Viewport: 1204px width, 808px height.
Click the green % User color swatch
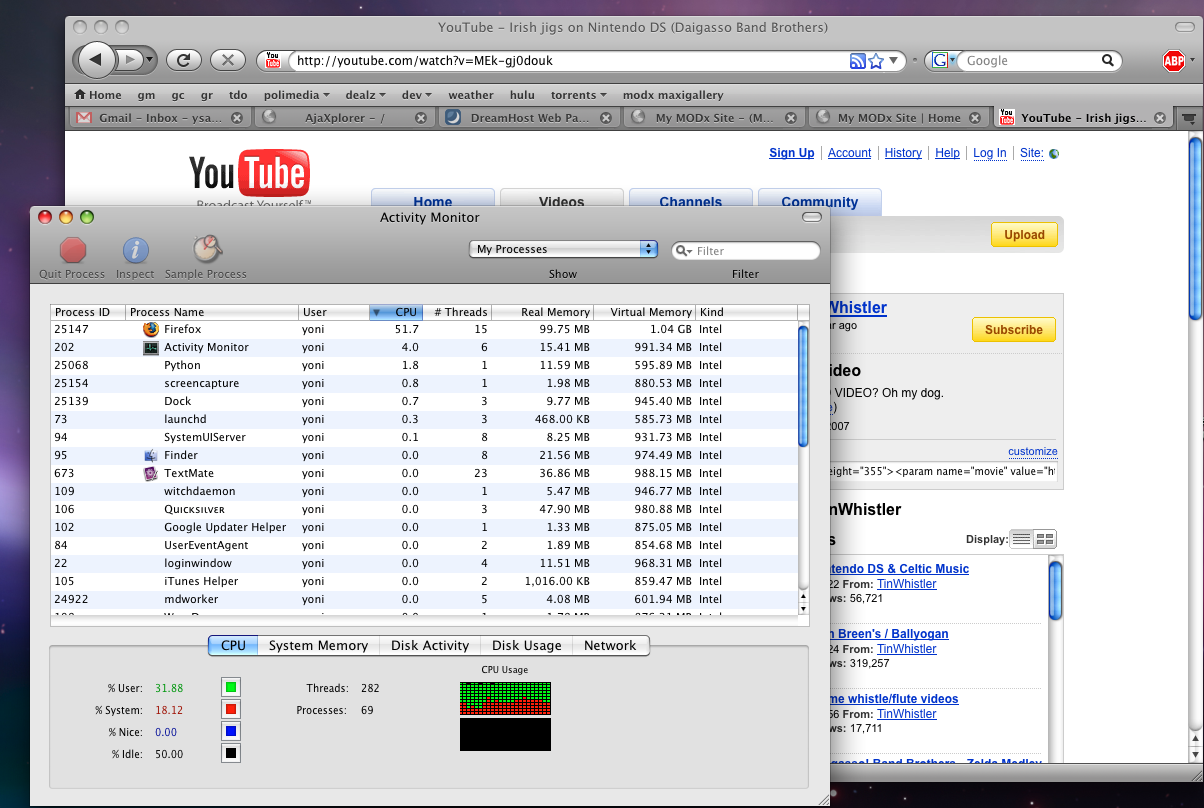(x=231, y=687)
